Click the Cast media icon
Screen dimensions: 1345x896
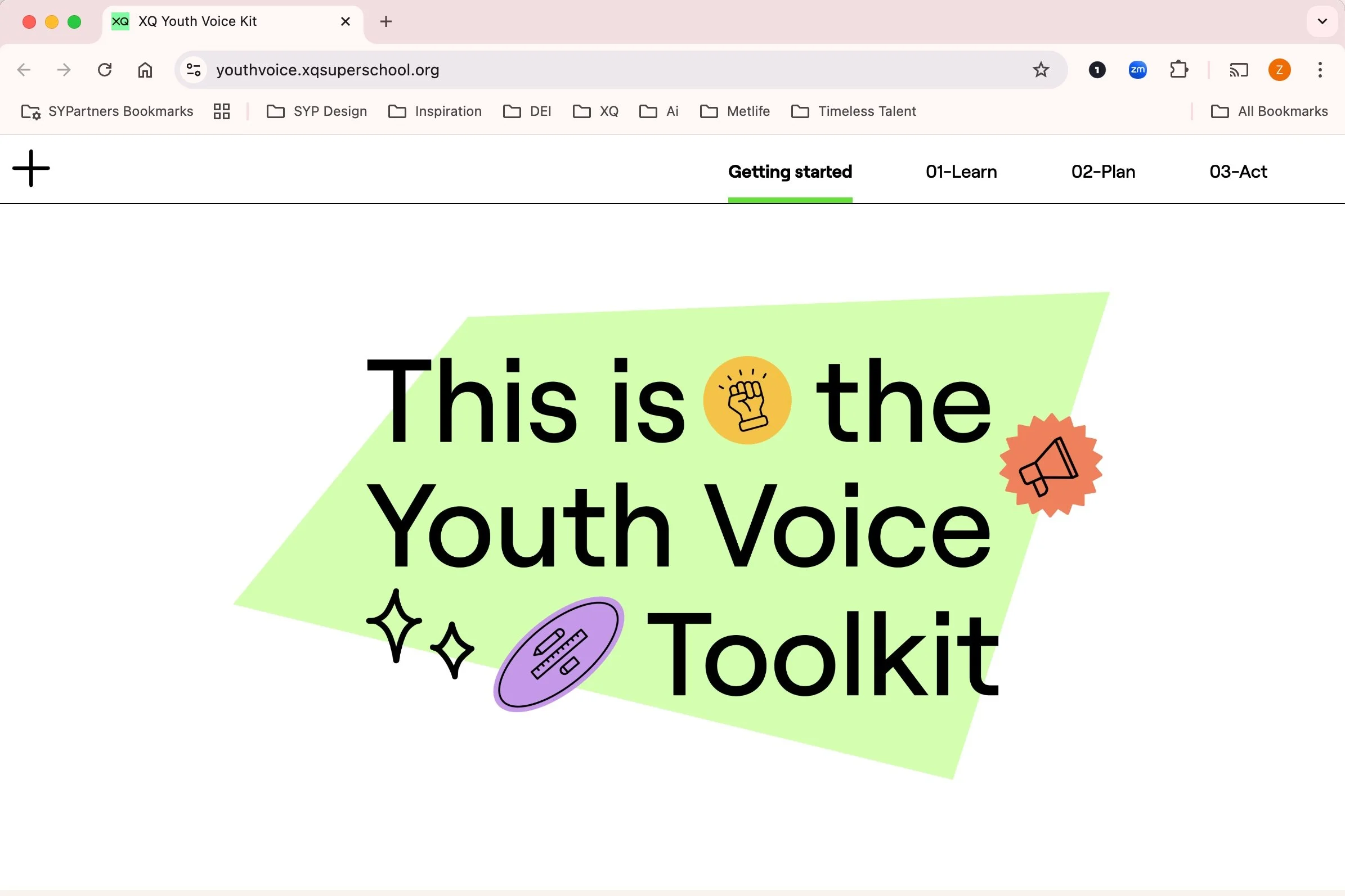pyautogui.click(x=1239, y=70)
